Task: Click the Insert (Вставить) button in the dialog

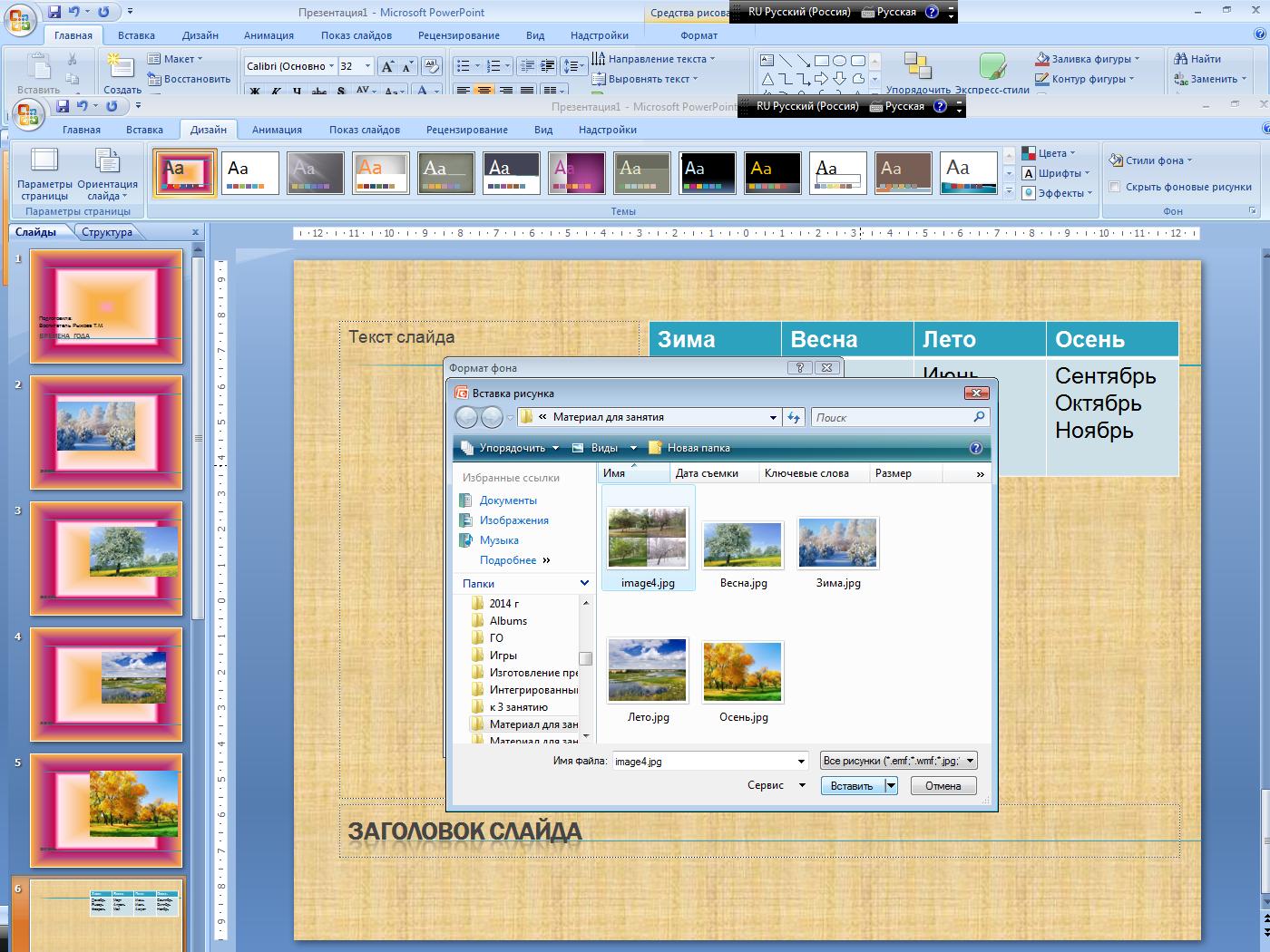Action: [x=851, y=786]
